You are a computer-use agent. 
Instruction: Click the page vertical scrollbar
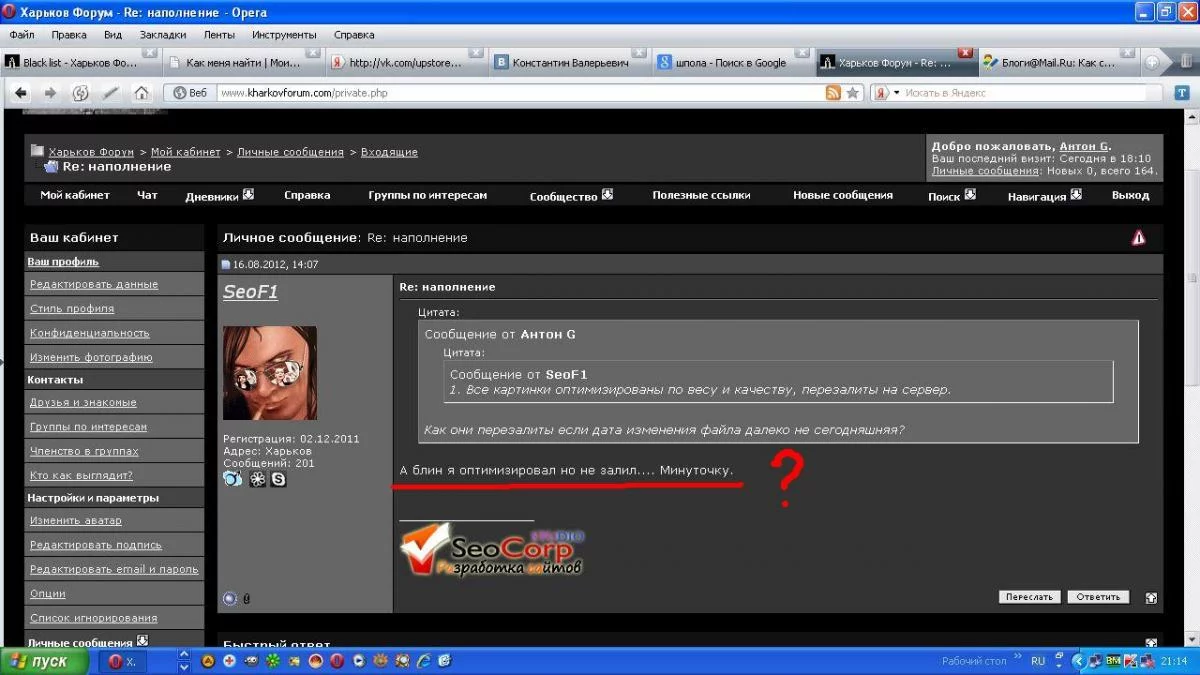1191,376
